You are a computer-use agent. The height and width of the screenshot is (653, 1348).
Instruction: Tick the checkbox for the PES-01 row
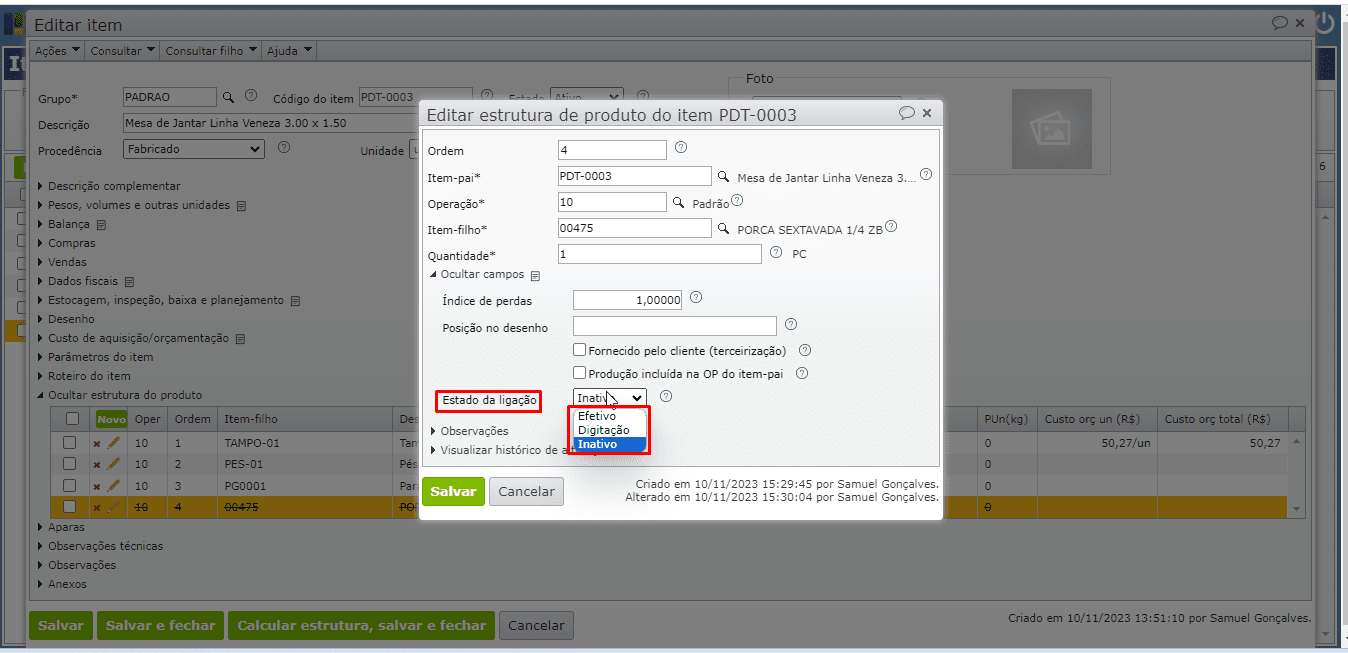[70, 464]
